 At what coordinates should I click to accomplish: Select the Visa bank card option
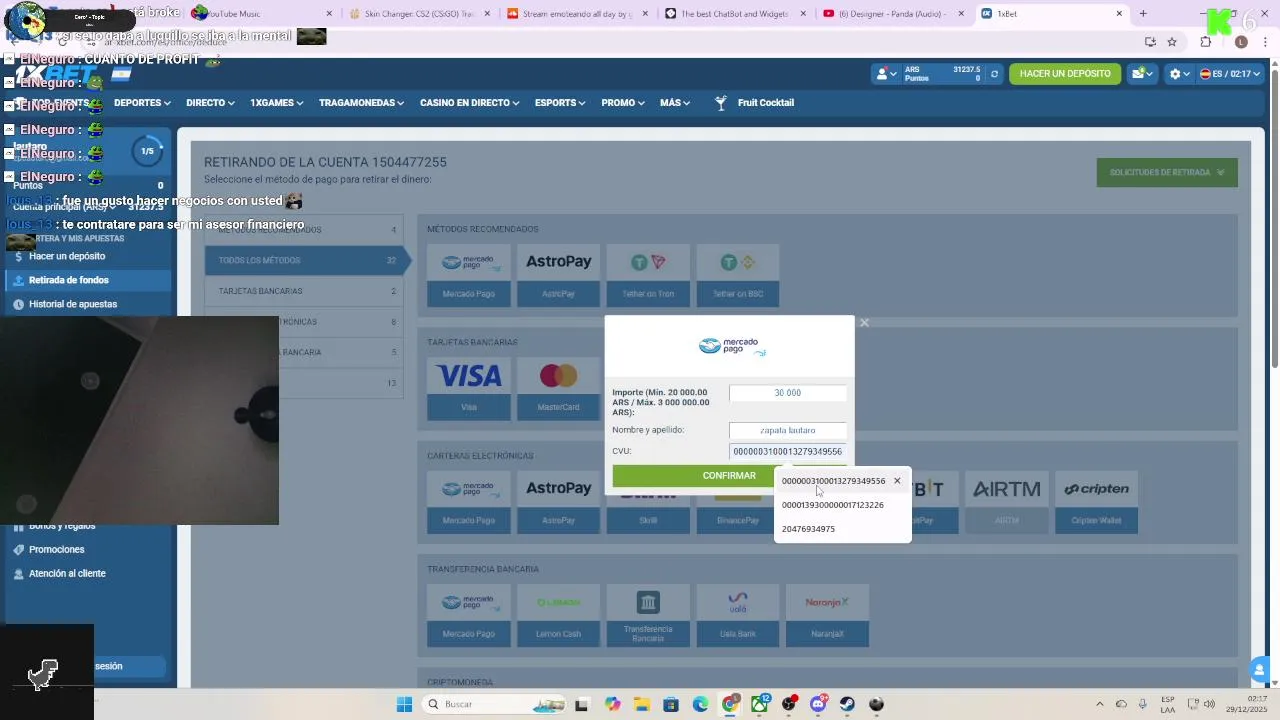[x=468, y=387]
